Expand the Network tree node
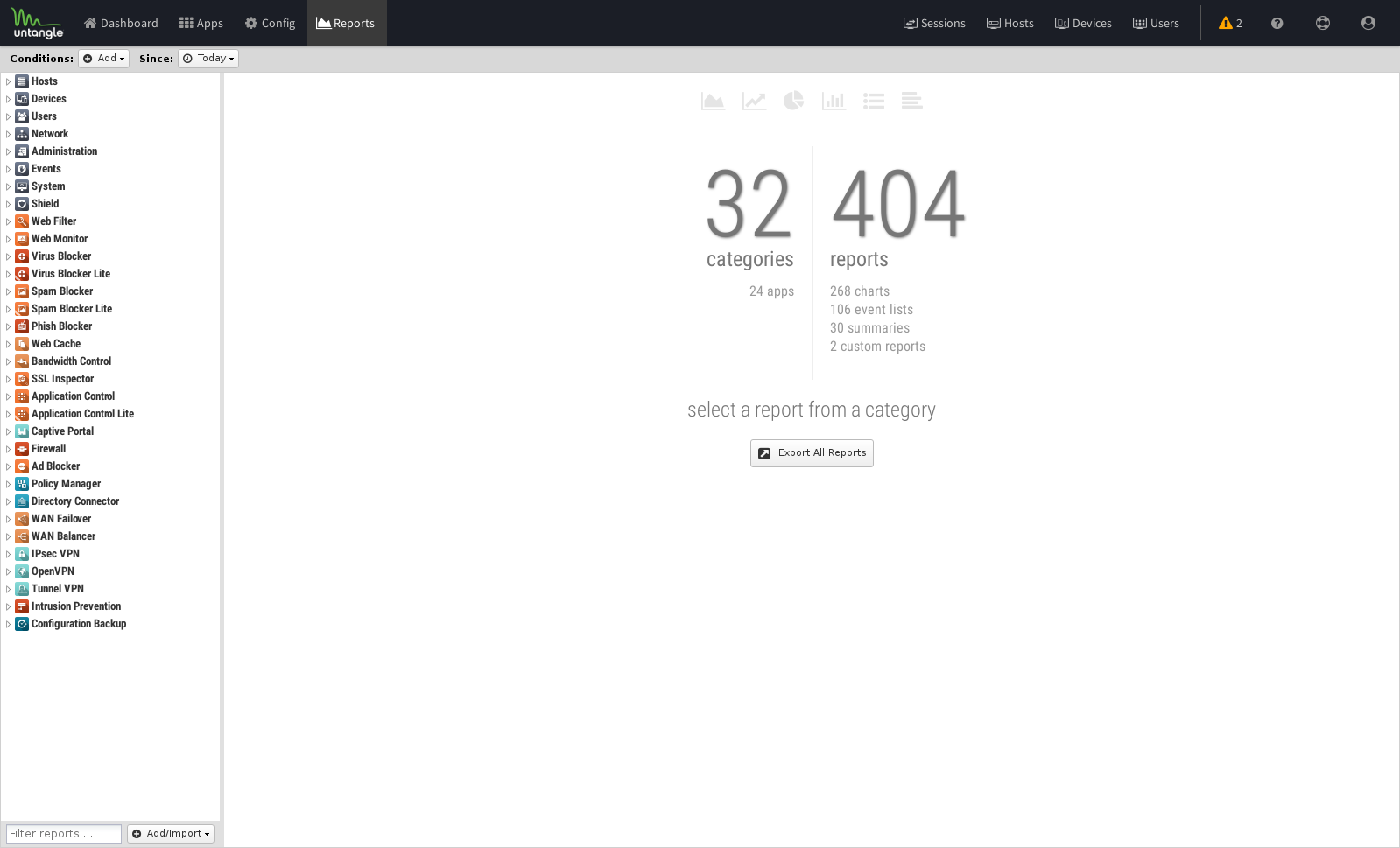 8,134
